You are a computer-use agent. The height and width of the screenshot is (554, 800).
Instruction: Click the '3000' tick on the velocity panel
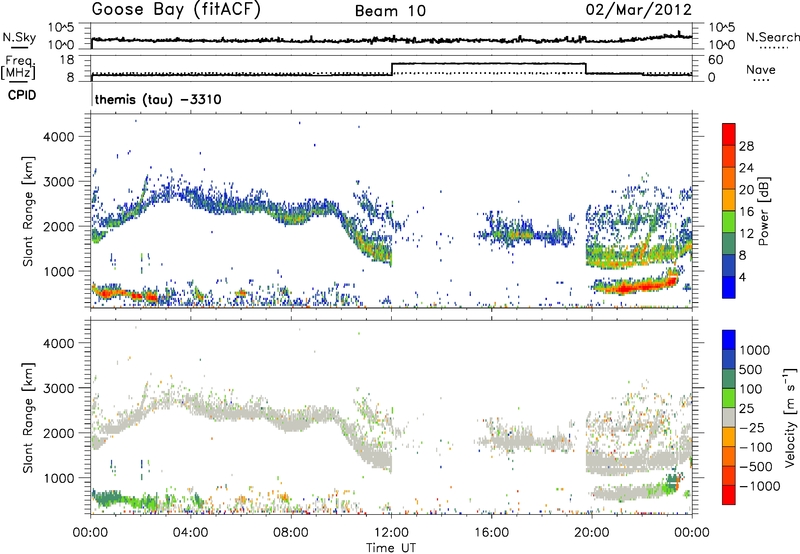[58, 388]
